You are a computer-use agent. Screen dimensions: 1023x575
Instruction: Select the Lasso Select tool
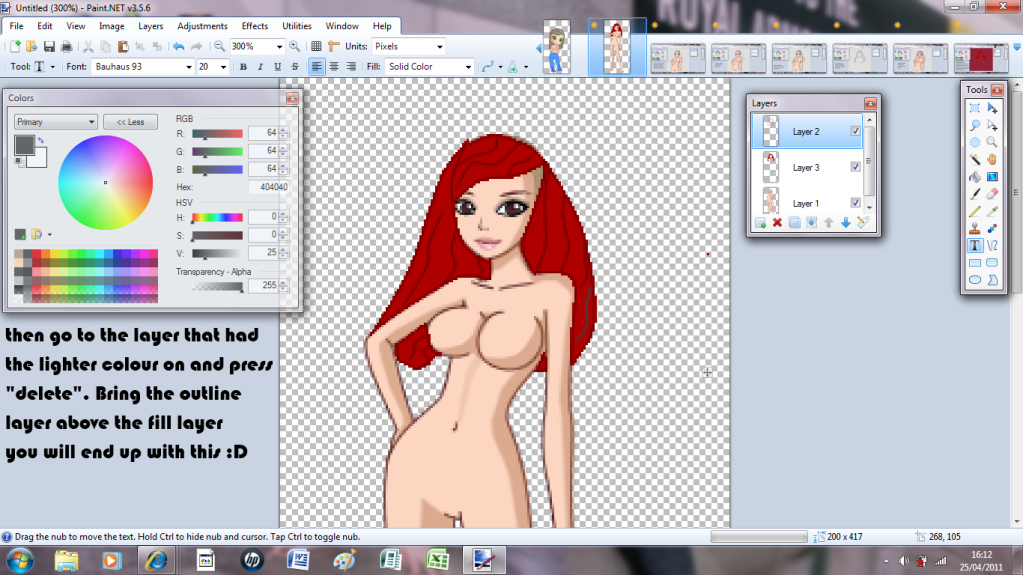(975, 125)
